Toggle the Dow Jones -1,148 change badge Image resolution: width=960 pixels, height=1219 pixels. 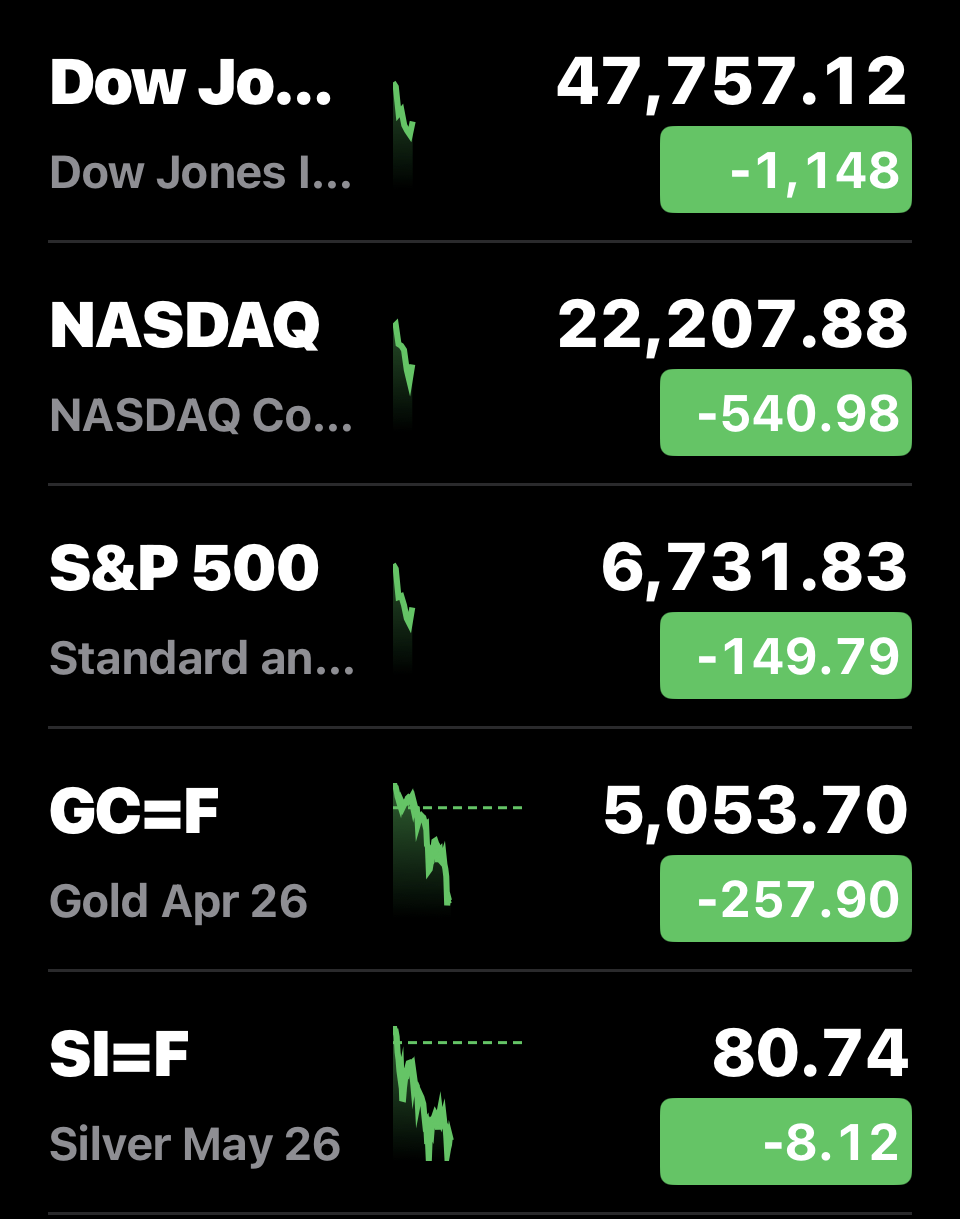pyautogui.click(x=785, y=170)
